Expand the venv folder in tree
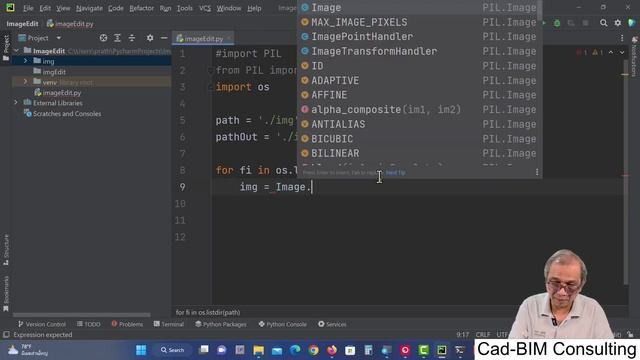Viewport: 640px width, 360px height. (x=25, y=82)
